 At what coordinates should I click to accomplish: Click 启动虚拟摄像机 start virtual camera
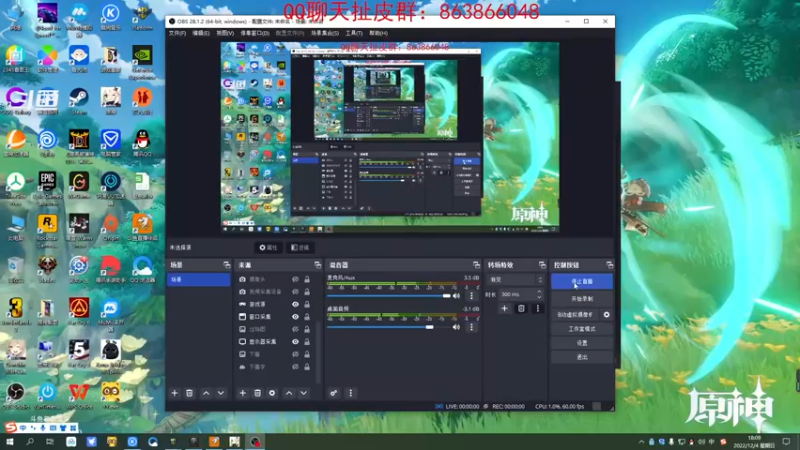click(x=576, y=315)
